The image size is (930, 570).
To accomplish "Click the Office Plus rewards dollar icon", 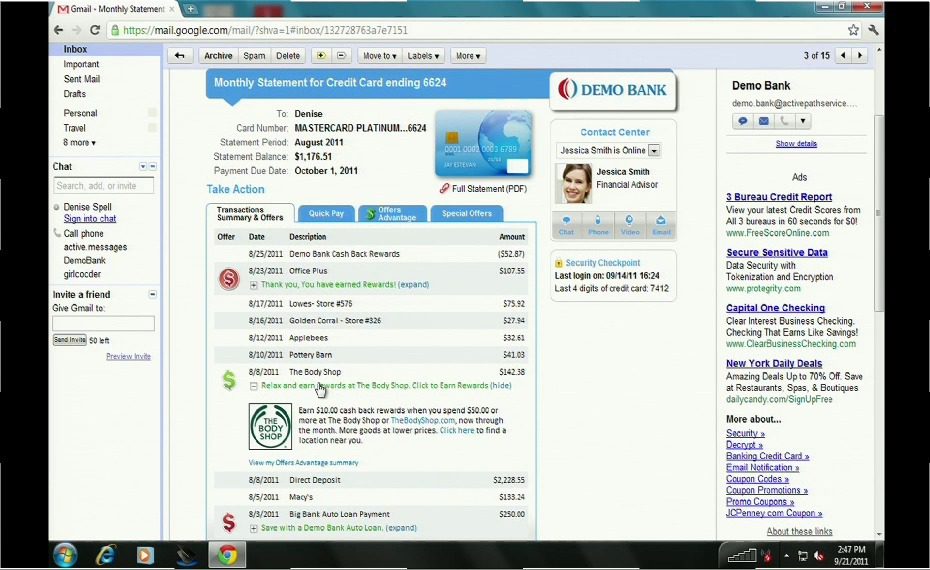I will pos(229,278).
